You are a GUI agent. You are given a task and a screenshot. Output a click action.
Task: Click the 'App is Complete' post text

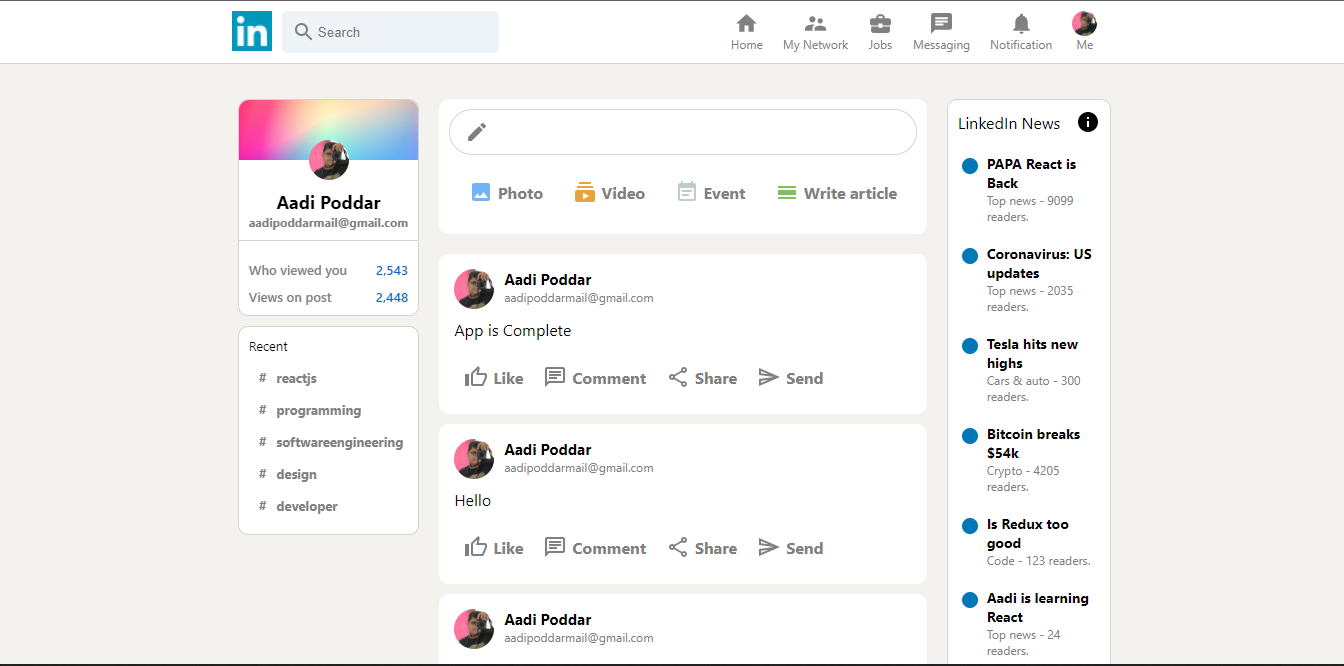[513, 331]
